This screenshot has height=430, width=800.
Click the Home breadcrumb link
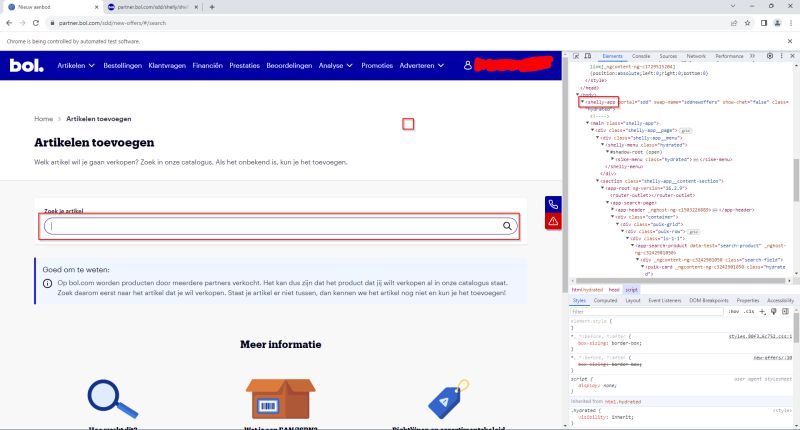[43, 118]
